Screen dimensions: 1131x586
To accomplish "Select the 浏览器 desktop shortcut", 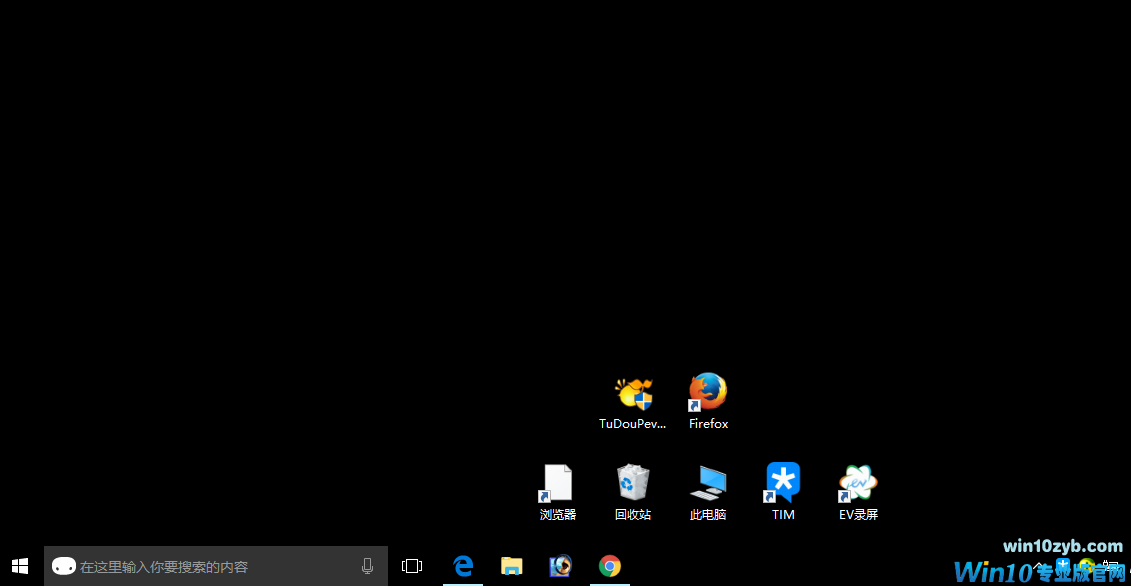I will pyautogui.click(x=557, y=483).
